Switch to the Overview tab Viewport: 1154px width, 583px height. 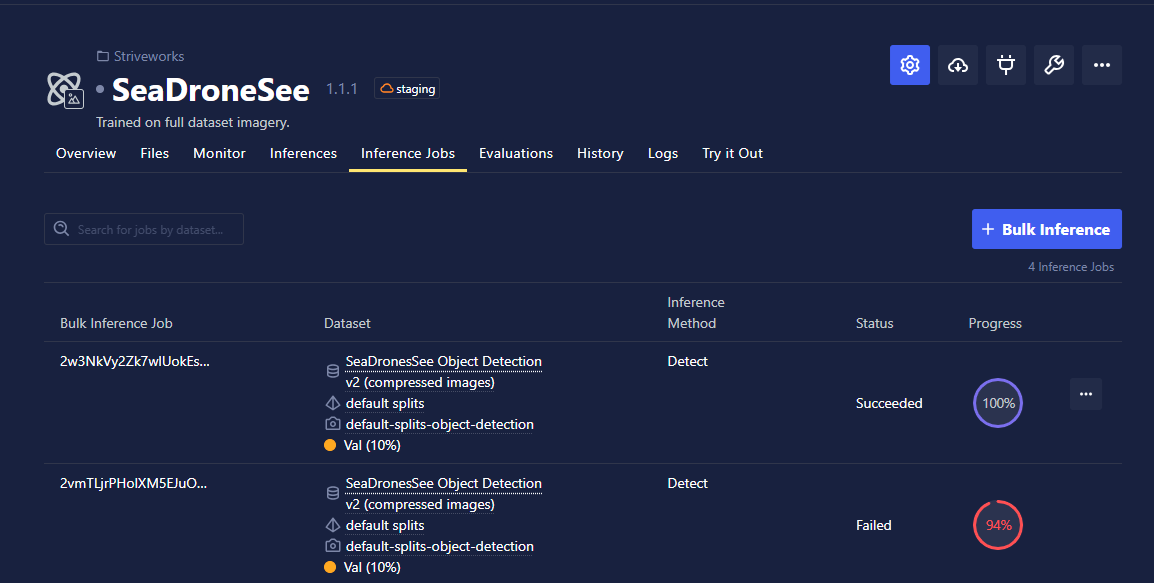[x=86, y=153]
